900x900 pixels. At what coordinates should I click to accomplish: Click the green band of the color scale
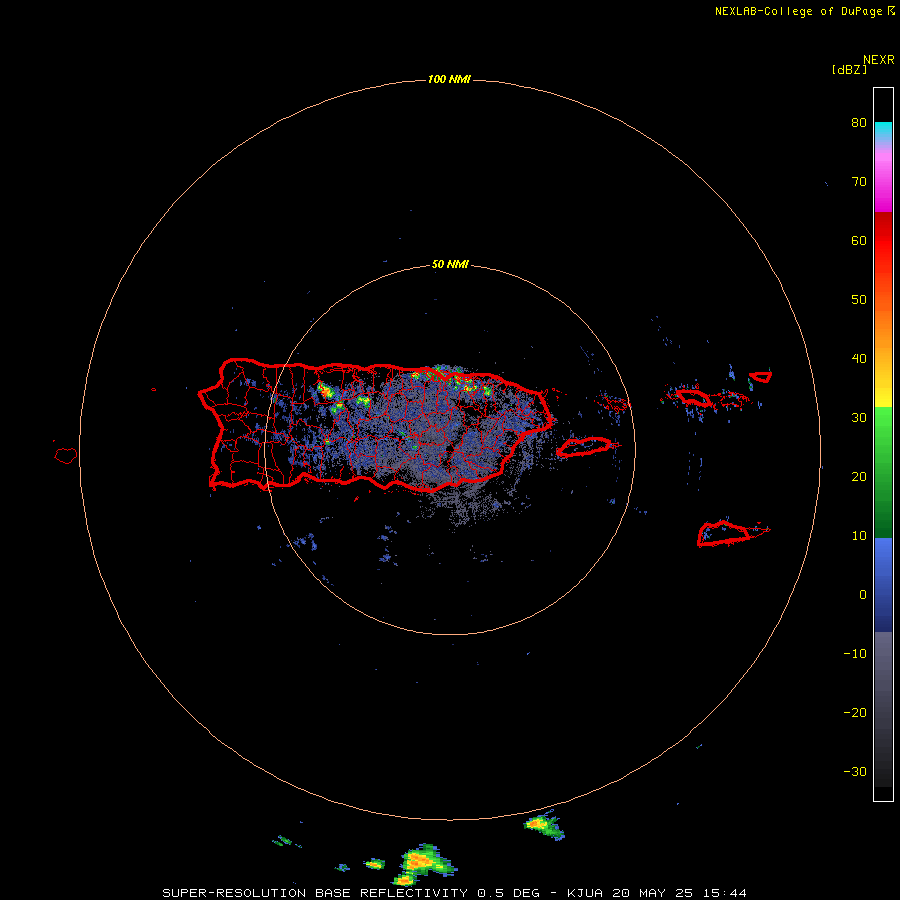click(883, 472)
